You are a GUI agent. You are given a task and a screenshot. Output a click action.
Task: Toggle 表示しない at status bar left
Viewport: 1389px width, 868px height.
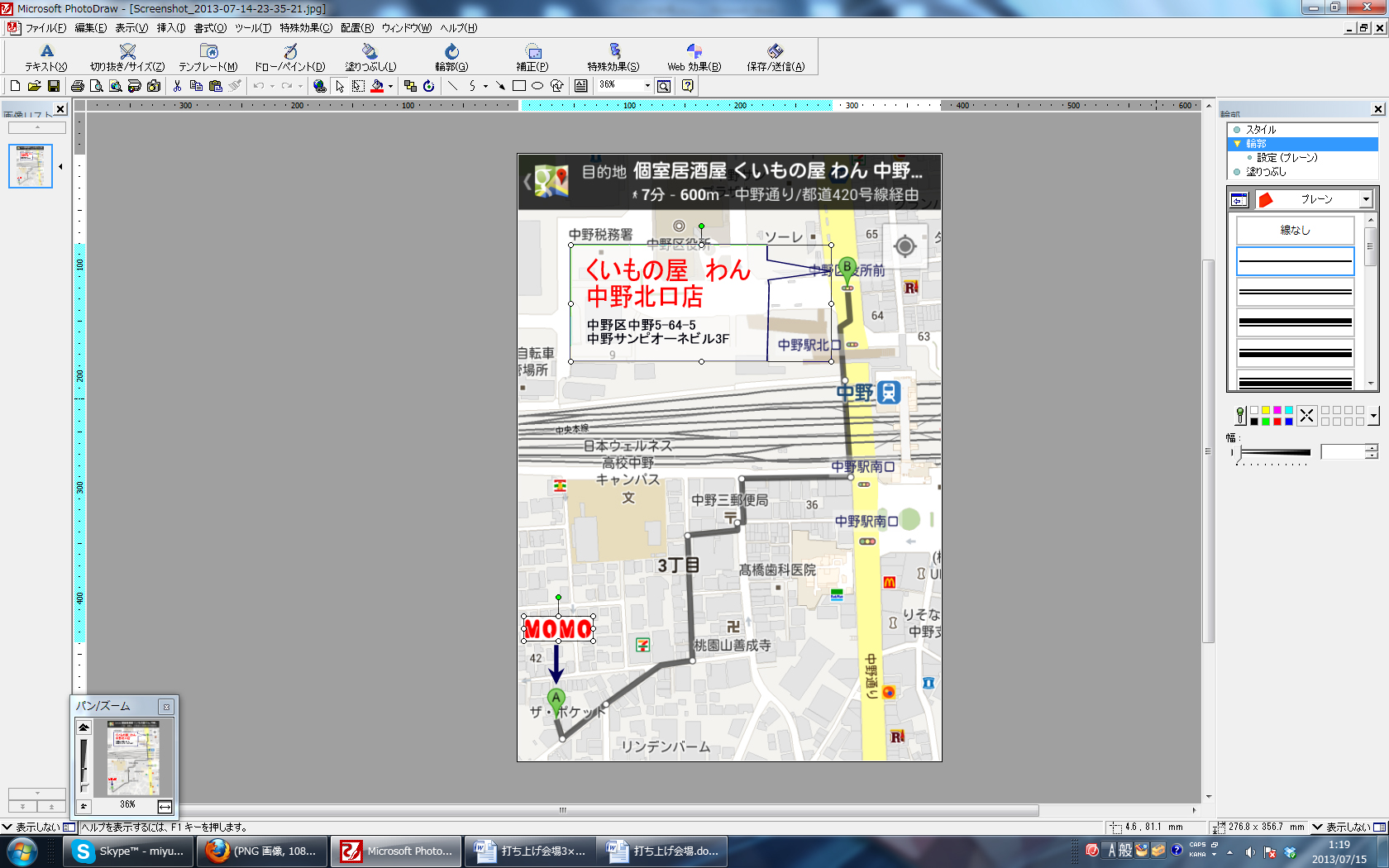click(x=38, y=827)
